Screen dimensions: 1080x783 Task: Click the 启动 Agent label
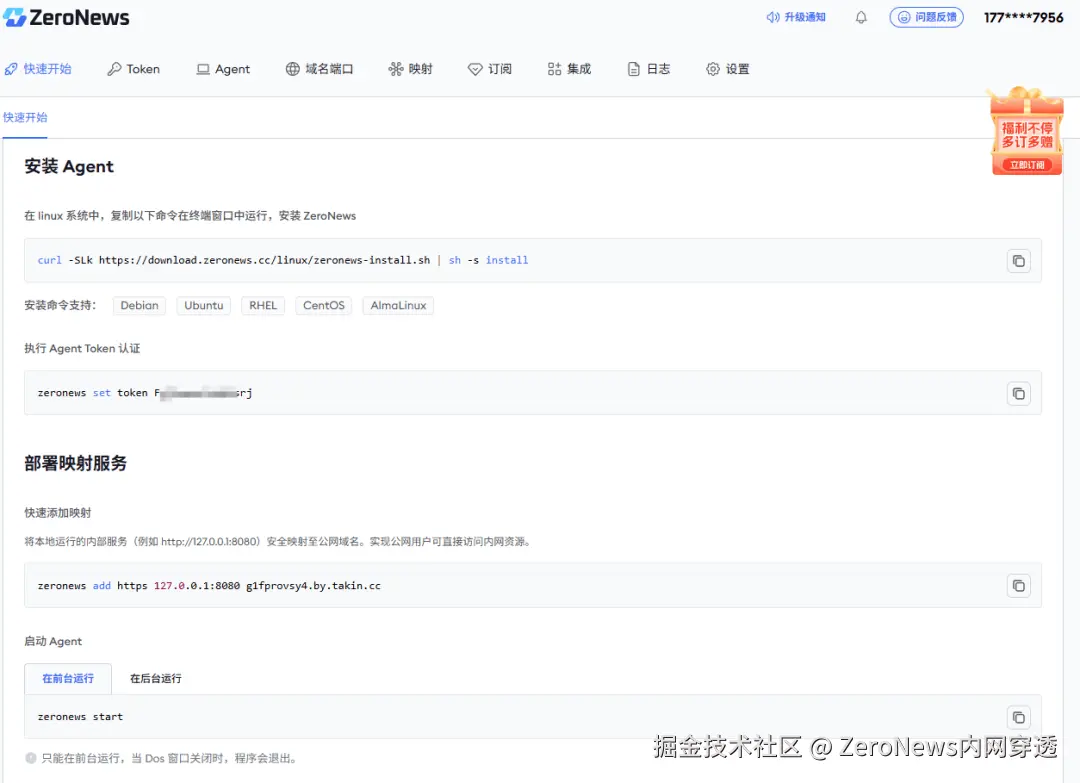click(x=53, y=642)
